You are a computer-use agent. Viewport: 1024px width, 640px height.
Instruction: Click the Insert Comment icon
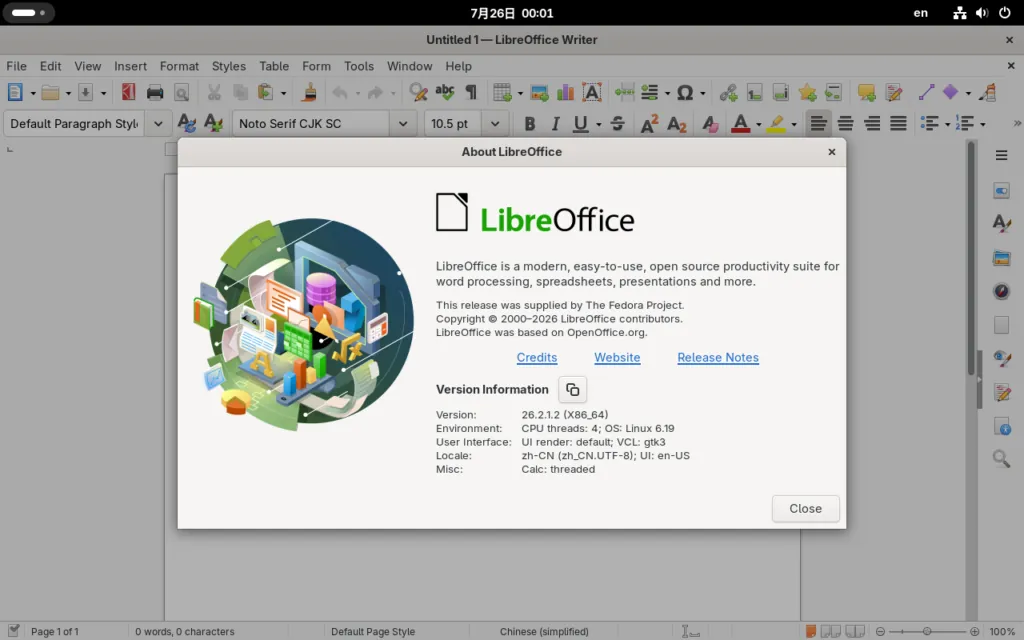pos(867,92)
